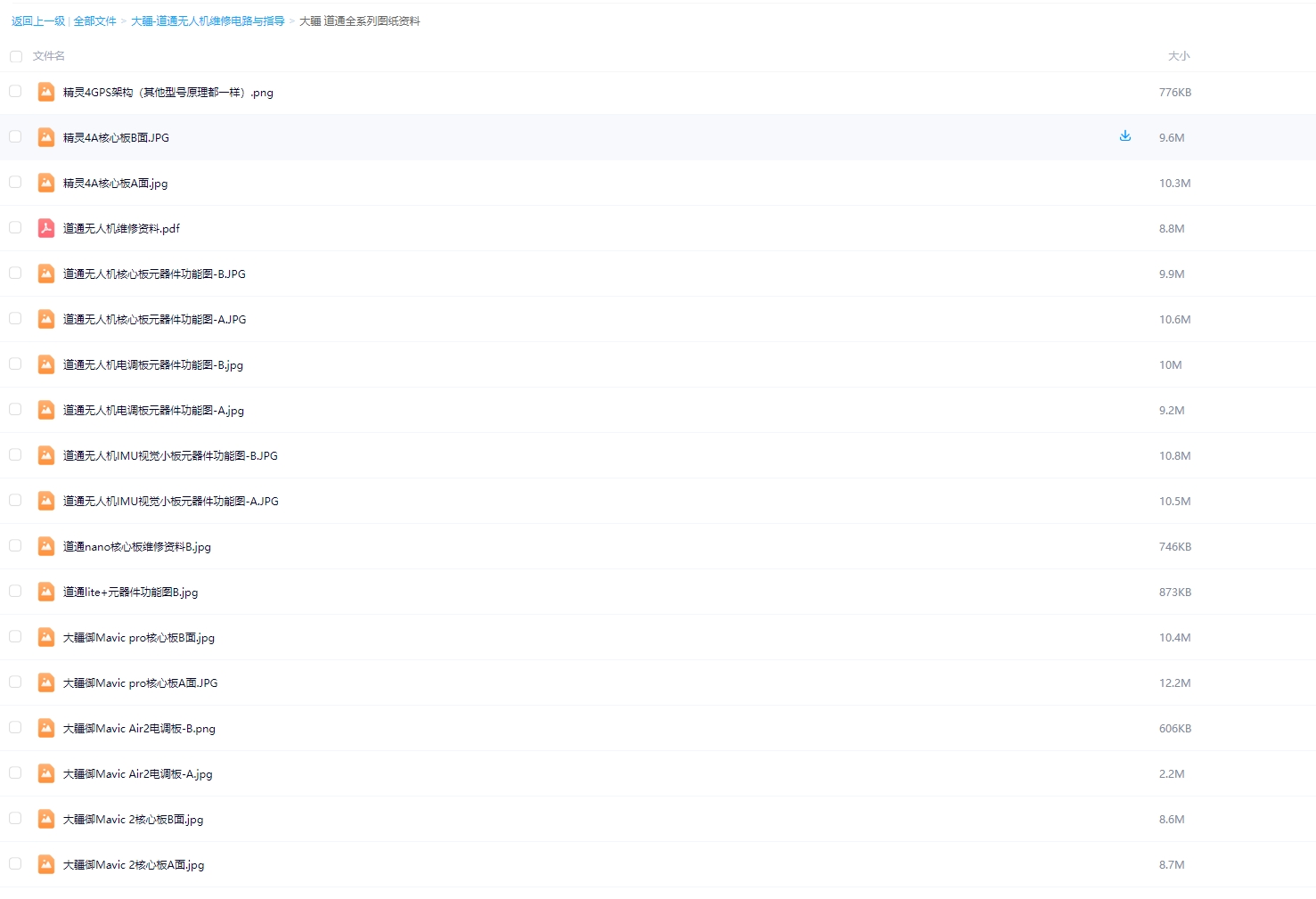The width and height of the screenshot is (1316, 899).
Task: Click the 606KB size value
Action: click(x=1175, y=728)
